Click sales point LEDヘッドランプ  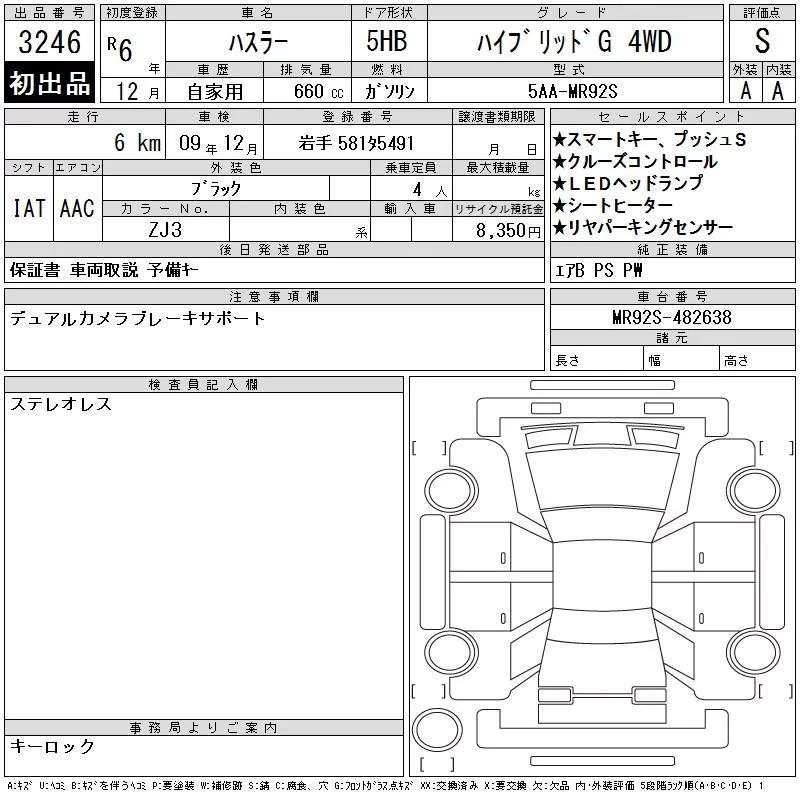(x=628, y=183)
